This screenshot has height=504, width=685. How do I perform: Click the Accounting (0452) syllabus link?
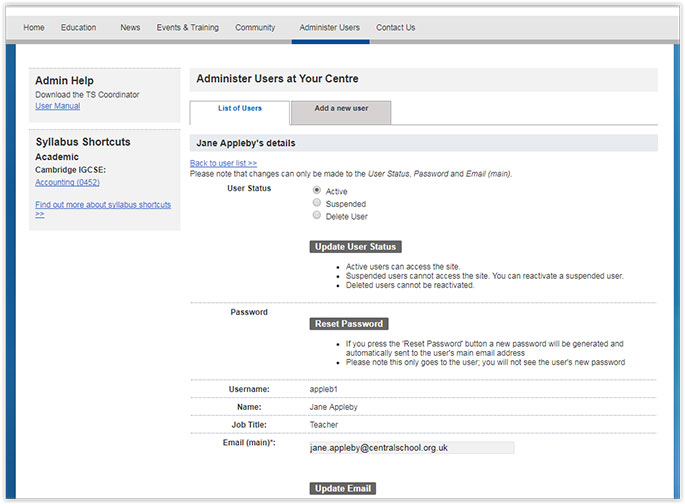(69, 182)
